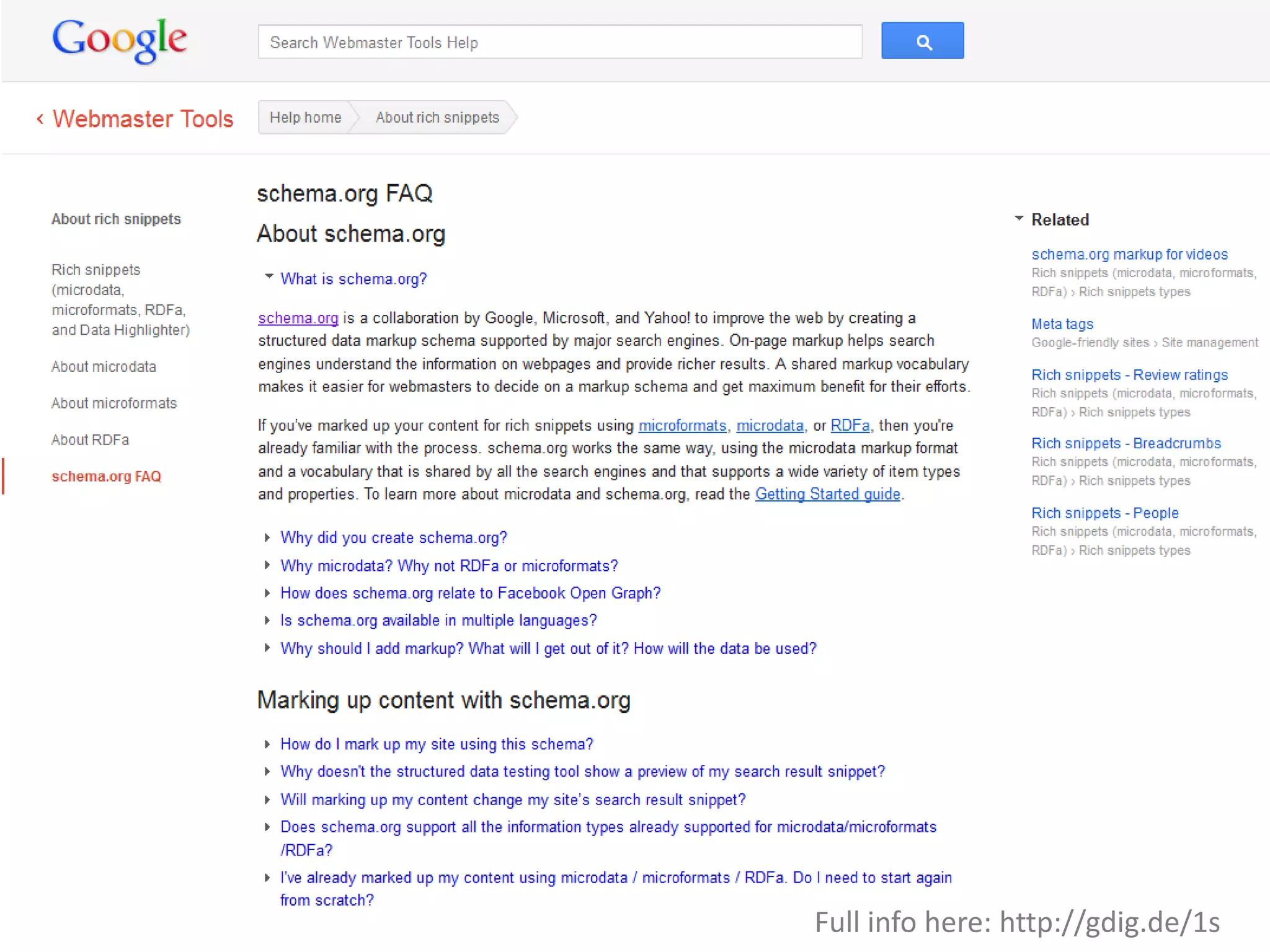Open the Meta tags related link

click(1062, 324)
